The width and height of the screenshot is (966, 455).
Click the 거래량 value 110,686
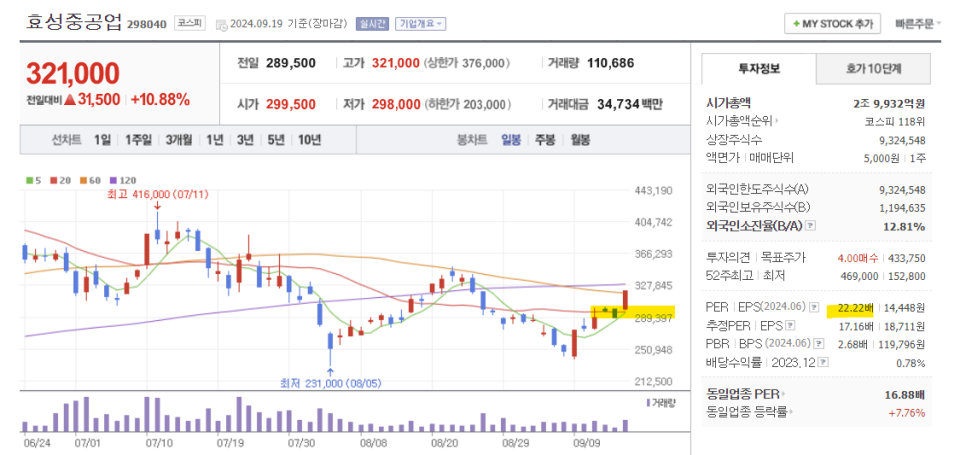[x=611, y=63]
